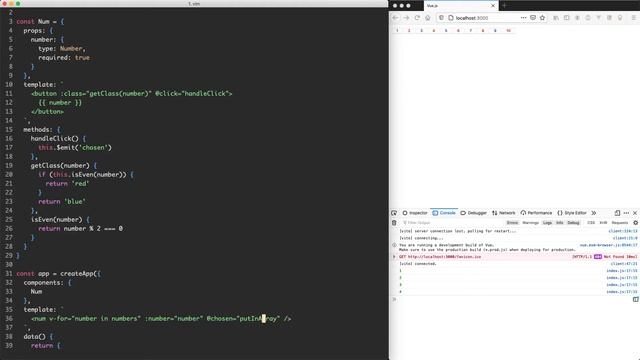Switch to the Debugger devtools tab
This screenshot has height=360, width=640.
tap(473, 213)
